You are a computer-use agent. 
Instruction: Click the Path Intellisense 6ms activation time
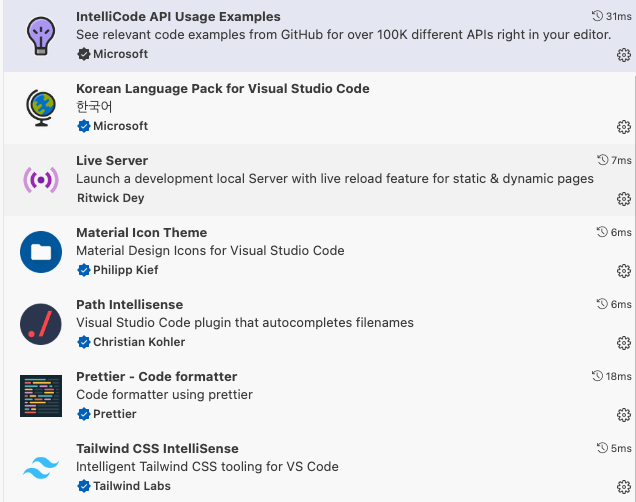point(621,304)
